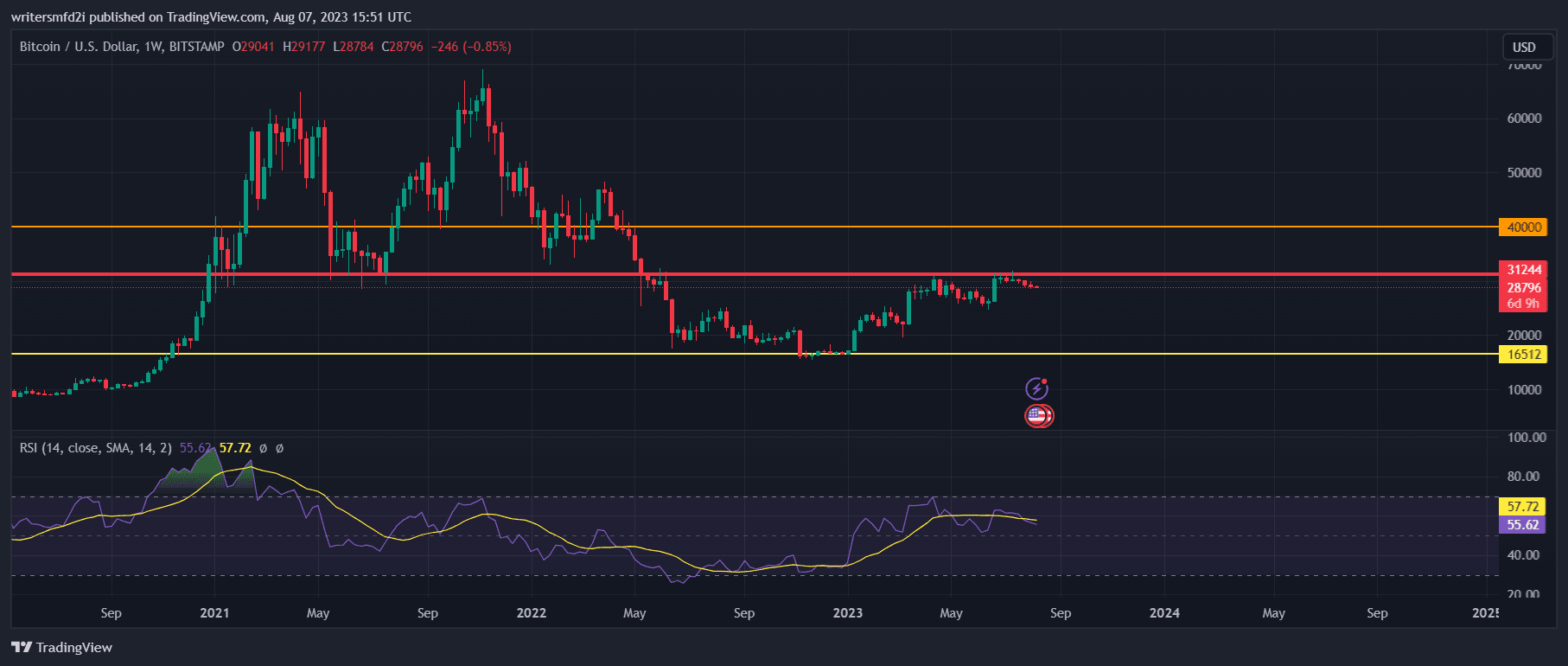Click the yellow 16512 support price label

[1523, 354]
